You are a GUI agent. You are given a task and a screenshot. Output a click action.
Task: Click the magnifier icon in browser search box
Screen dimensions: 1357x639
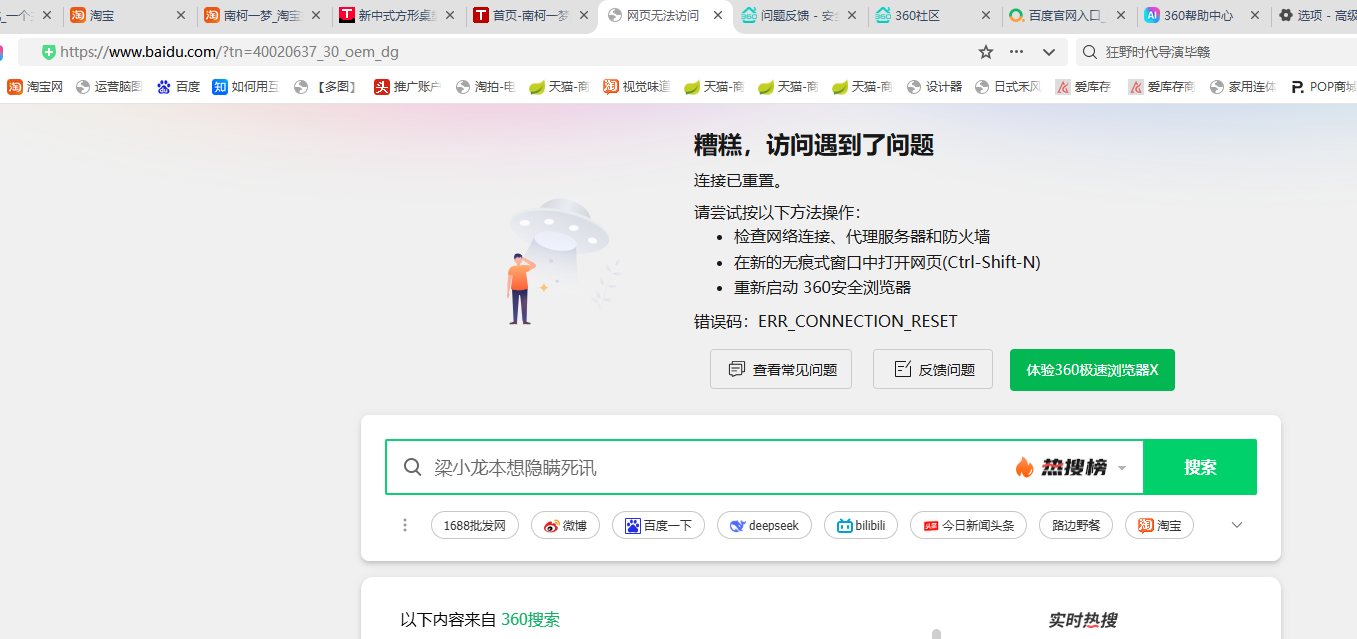[x=1090, y=52]
